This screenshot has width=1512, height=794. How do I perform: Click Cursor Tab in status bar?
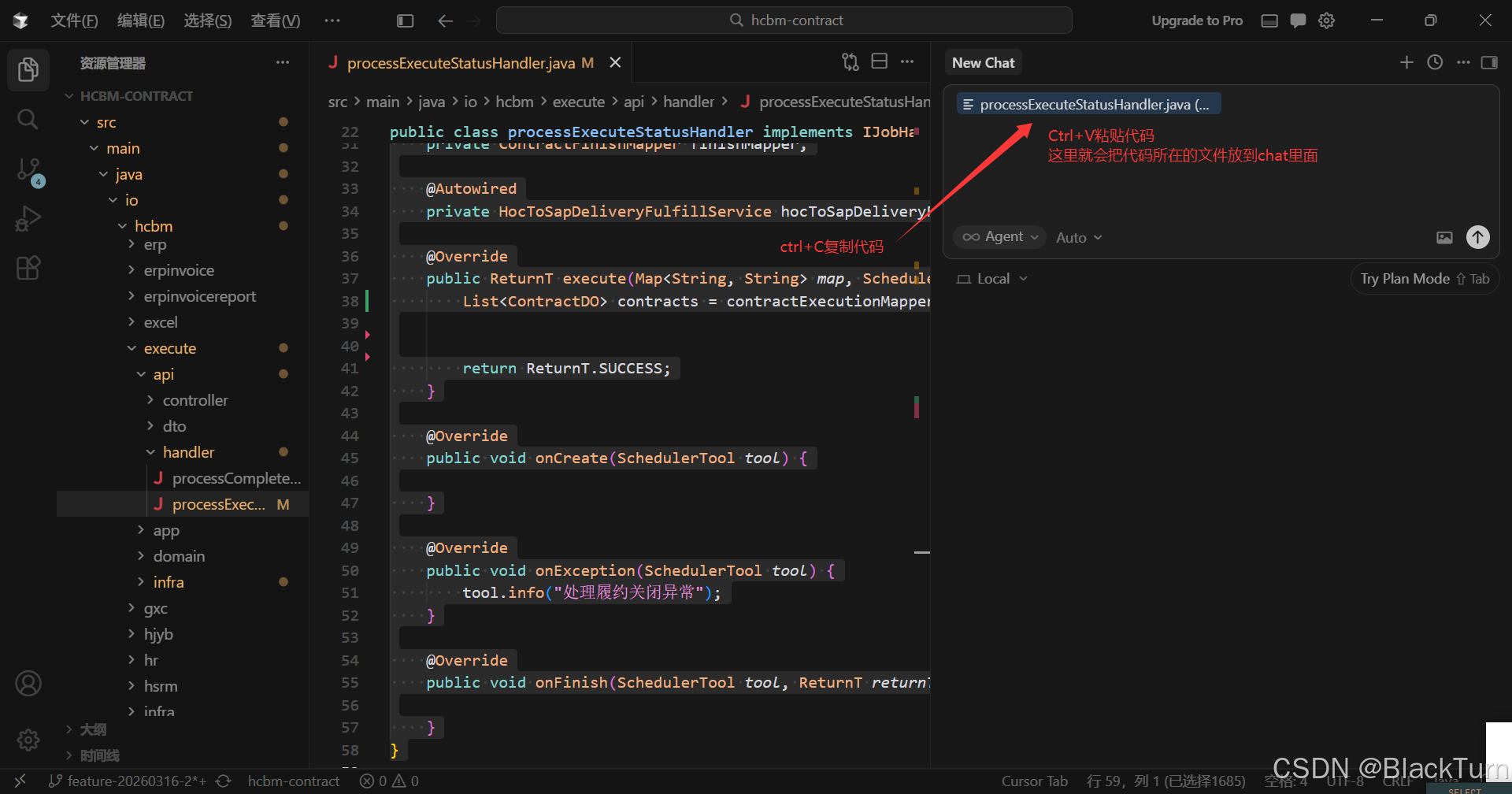[x=1034, y=781]
